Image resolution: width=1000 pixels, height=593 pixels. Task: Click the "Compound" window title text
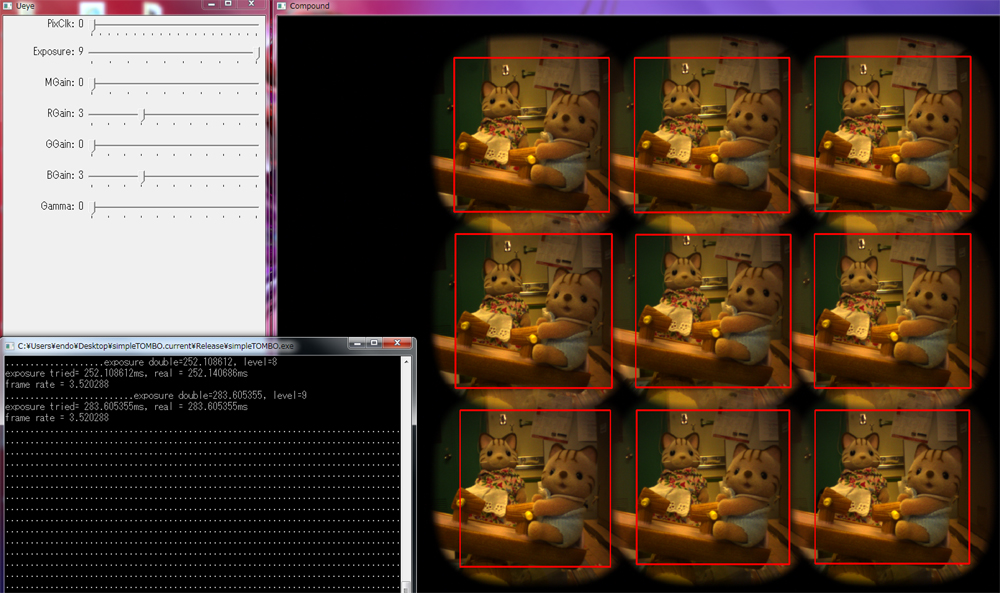(309, 6)
